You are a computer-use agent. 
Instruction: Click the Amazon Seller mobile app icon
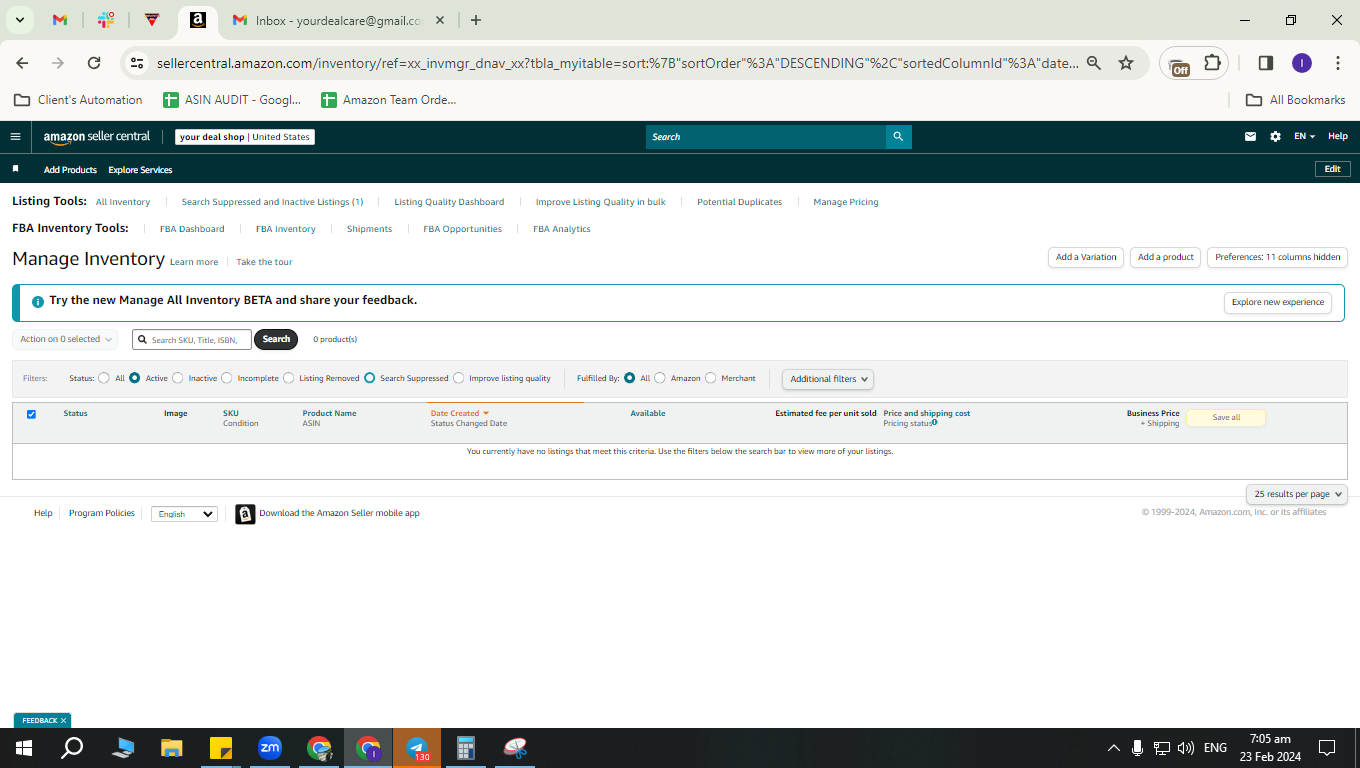pos(245,514)
